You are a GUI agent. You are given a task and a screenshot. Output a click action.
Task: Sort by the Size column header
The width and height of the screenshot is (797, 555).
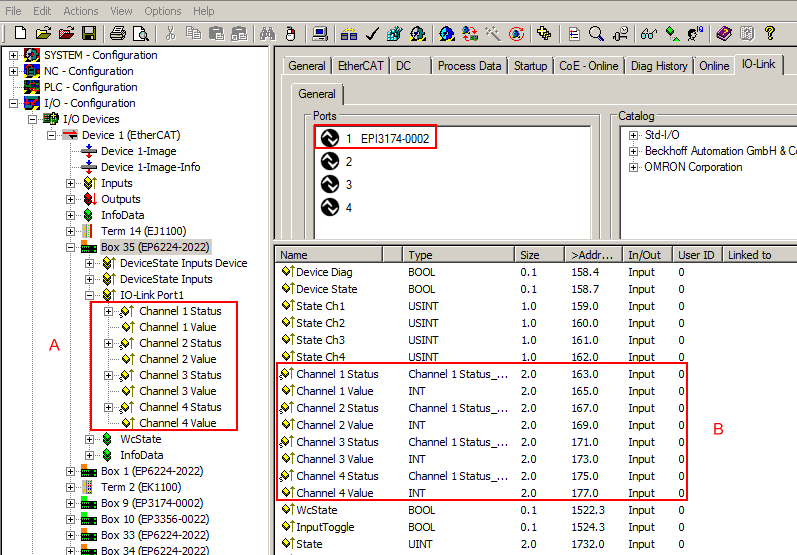point(539,255)
